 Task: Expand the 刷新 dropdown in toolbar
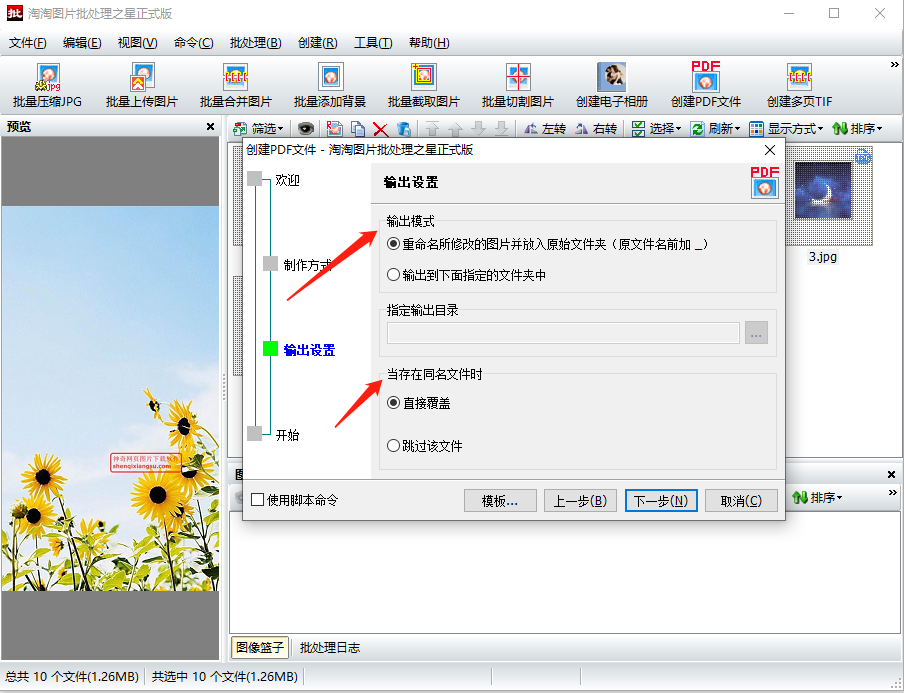click(x=717, y=129)
